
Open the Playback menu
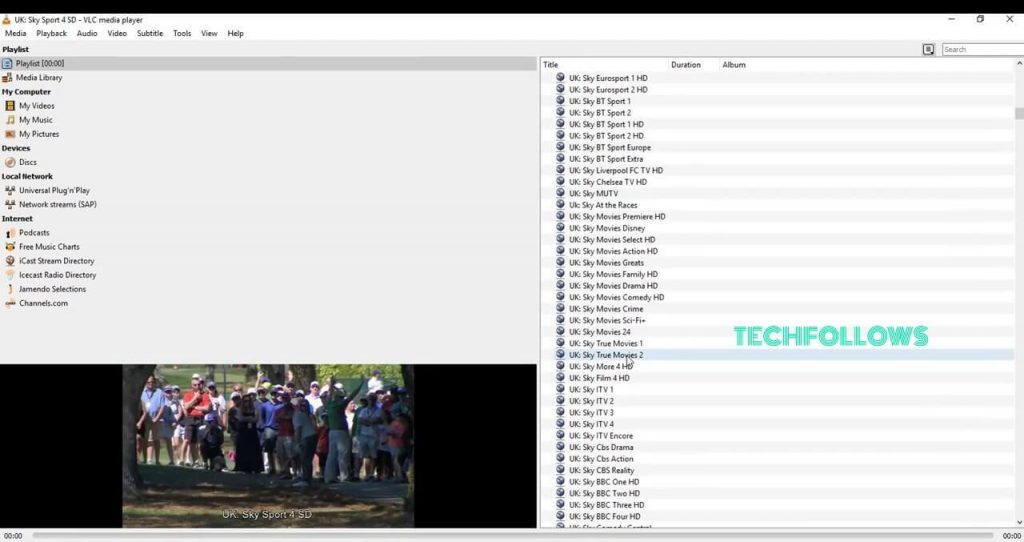[52, 33]
